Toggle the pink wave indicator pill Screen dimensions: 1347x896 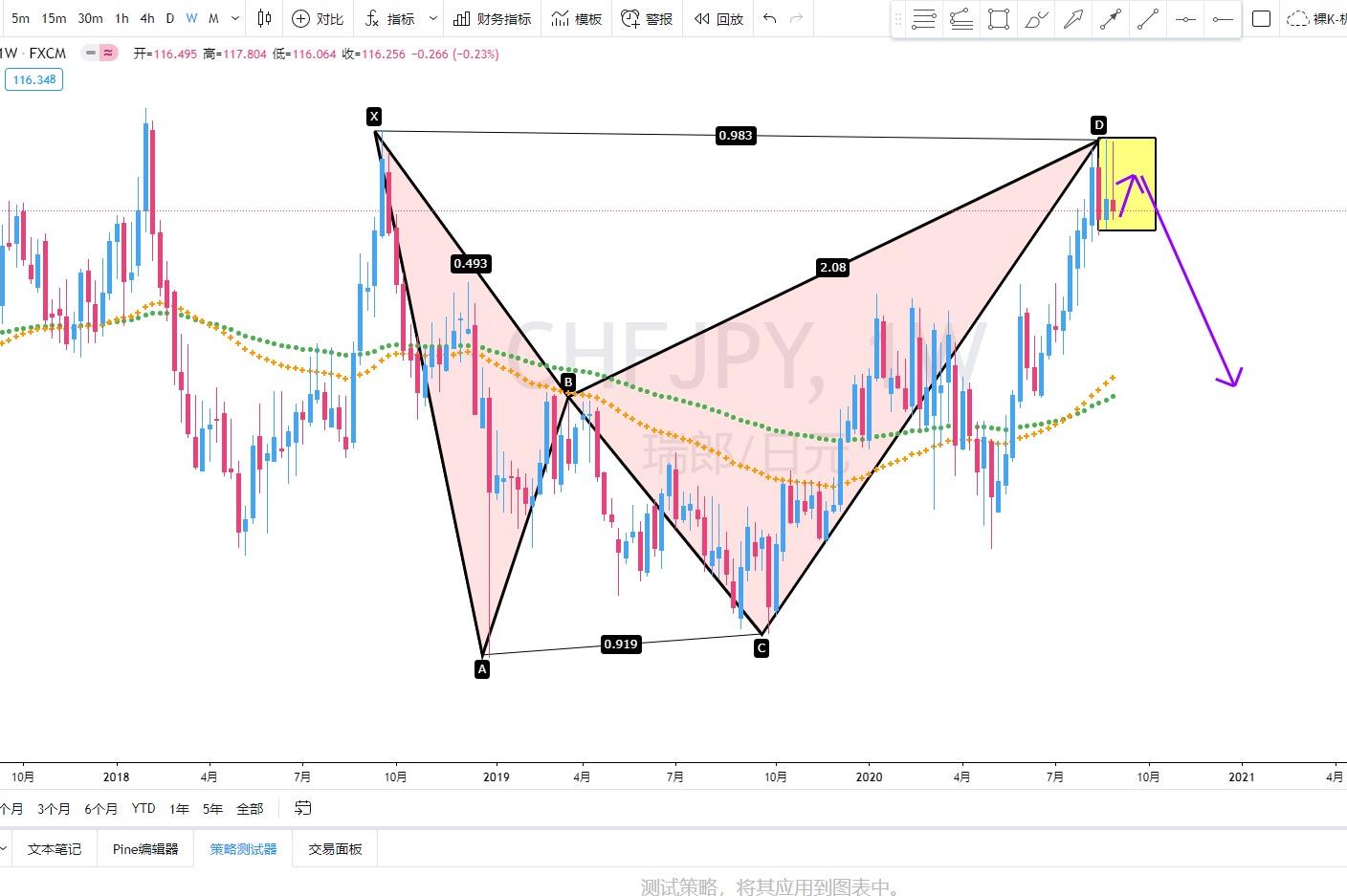tap(108, 54)
